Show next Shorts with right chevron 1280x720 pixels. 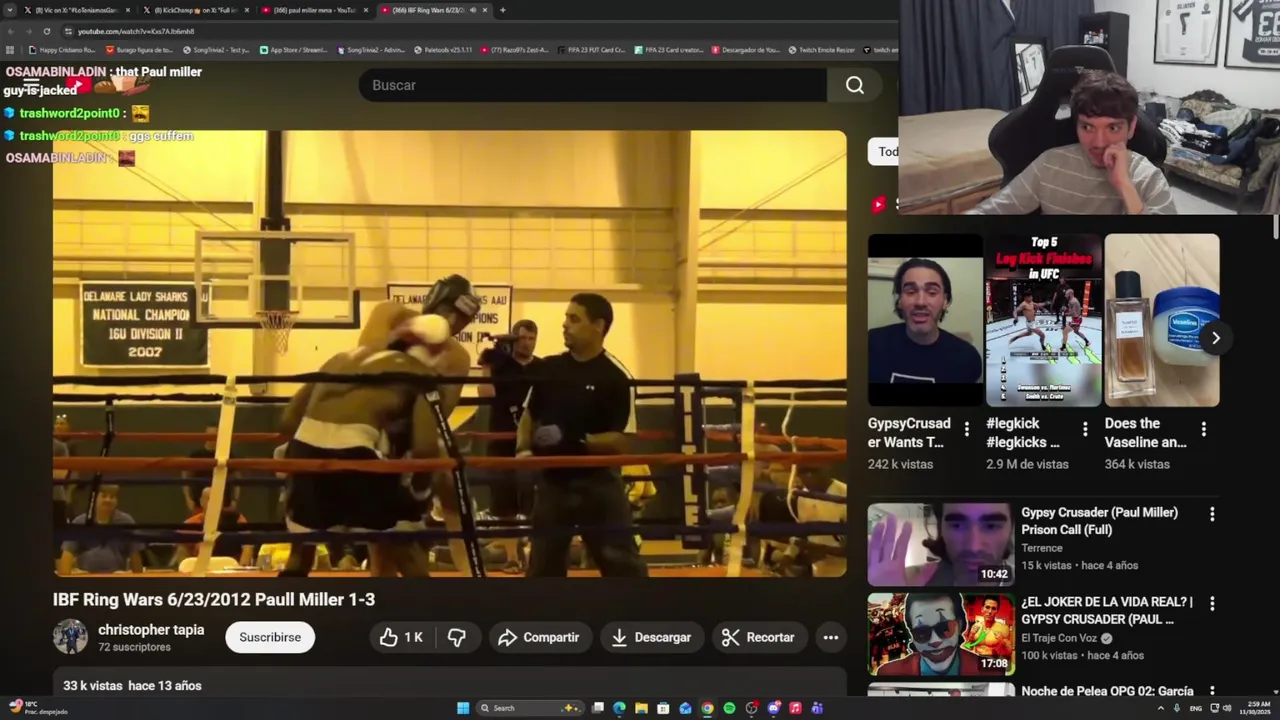[1215, 338]
